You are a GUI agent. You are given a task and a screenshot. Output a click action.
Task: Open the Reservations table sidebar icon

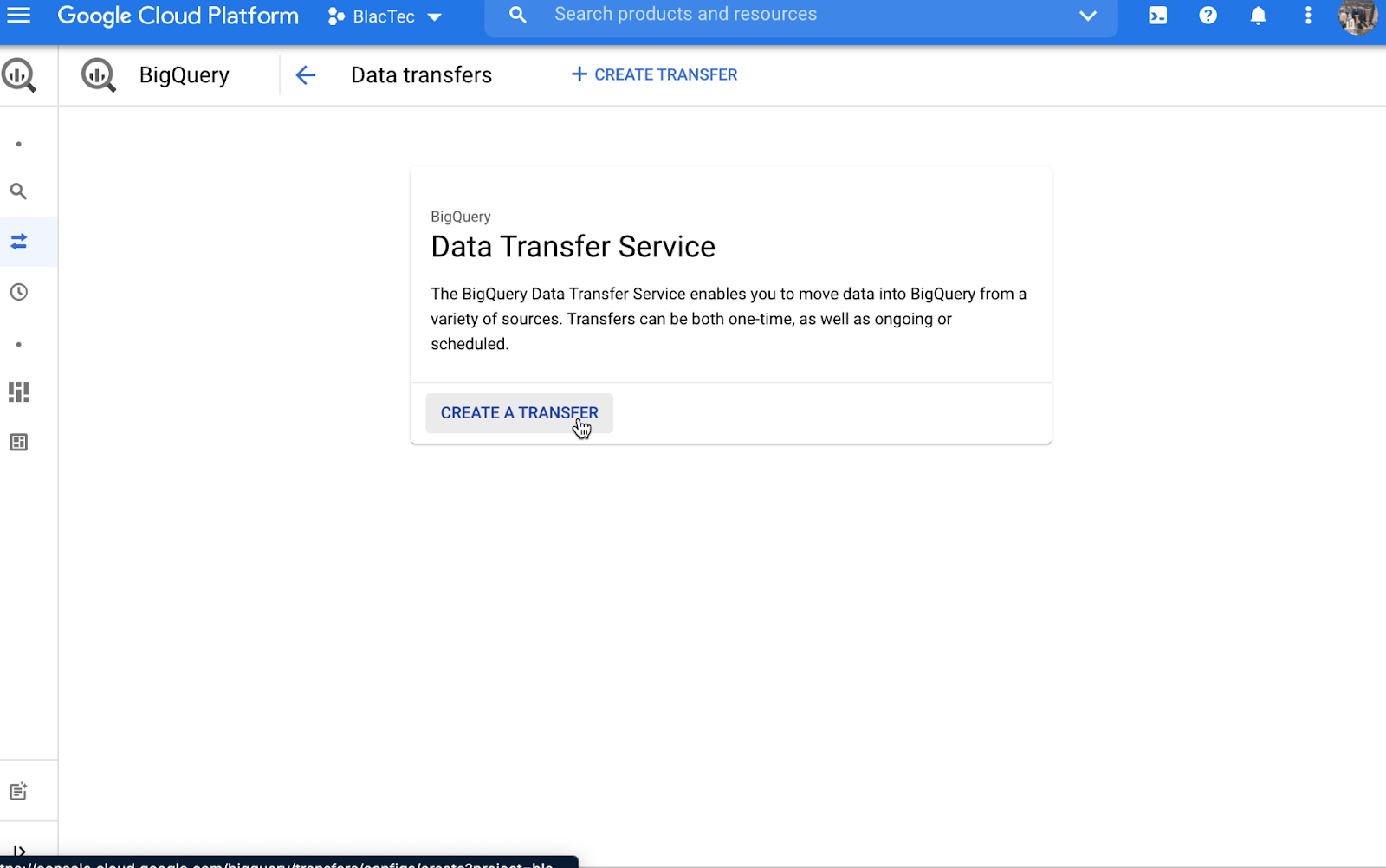(18, 443)
